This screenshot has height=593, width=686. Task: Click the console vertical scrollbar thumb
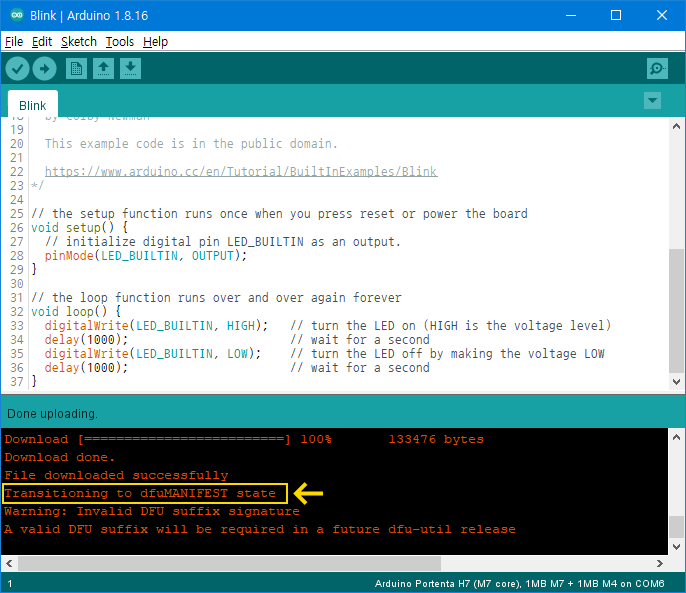pos(676,527)
